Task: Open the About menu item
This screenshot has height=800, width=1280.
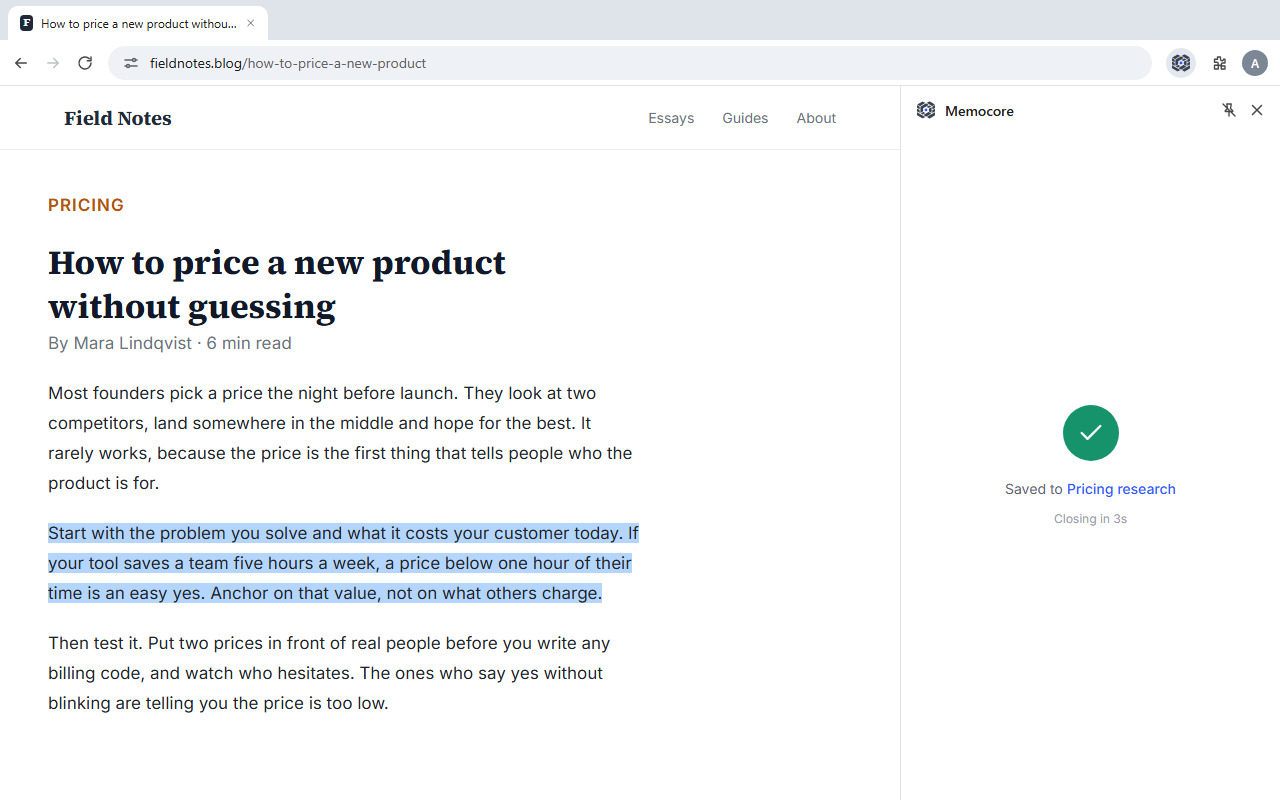Action: click(x=816, y=118)
